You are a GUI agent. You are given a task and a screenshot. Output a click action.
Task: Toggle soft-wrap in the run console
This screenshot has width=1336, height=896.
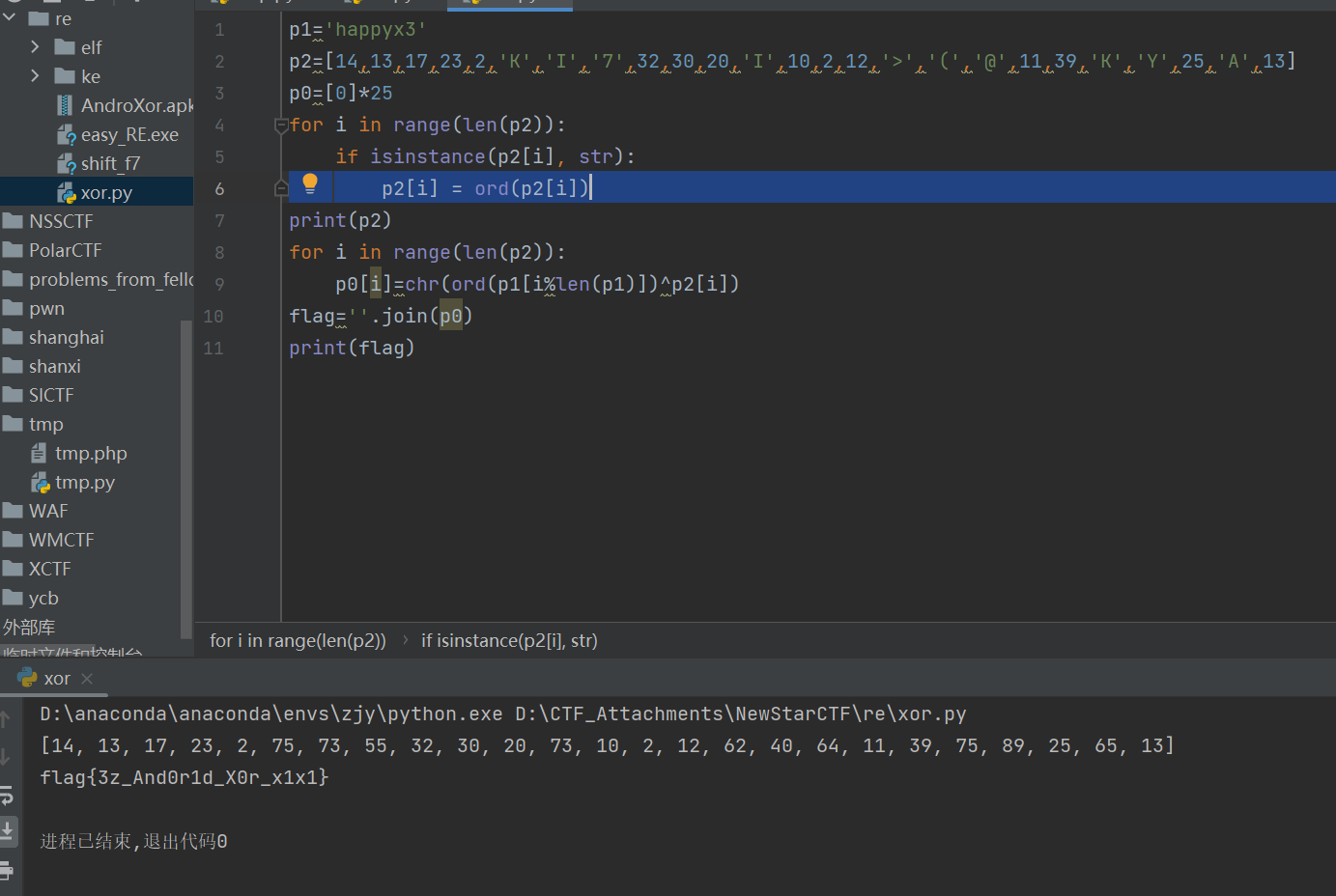pyautogui.click(x=6, y=795)
